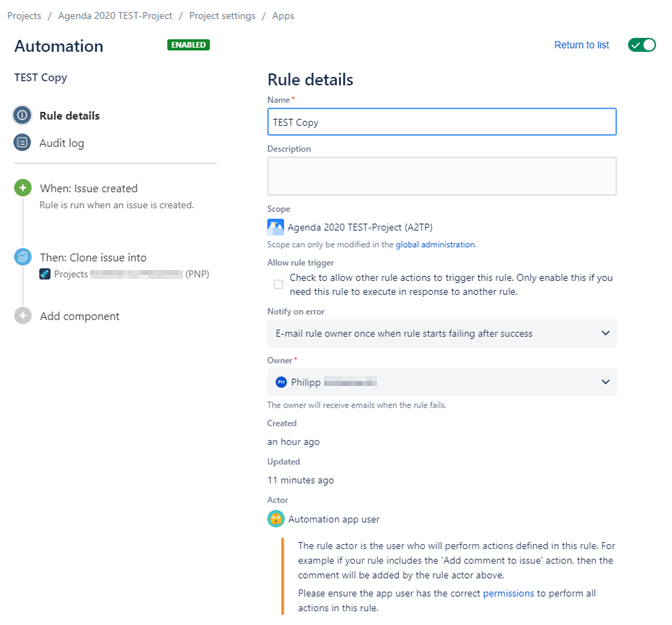Click the Philipp owner avatar icon
Screen dimensions: 672x625
point(281,382)
